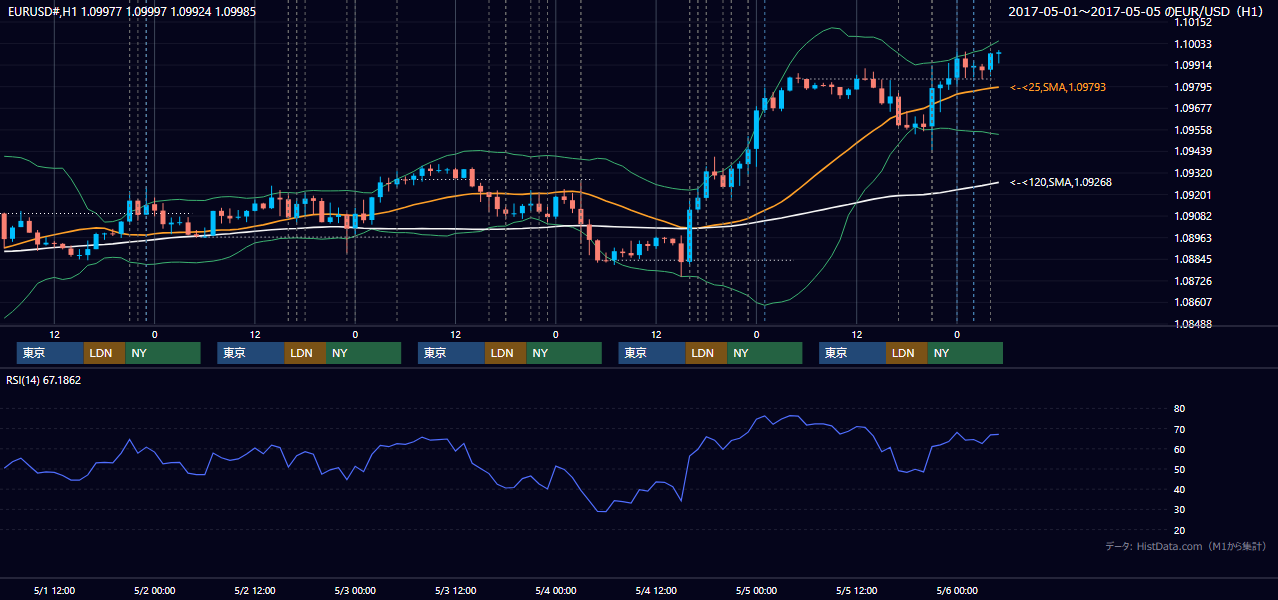Select the 5/2 00:00 time axis label

pos(154,590)
